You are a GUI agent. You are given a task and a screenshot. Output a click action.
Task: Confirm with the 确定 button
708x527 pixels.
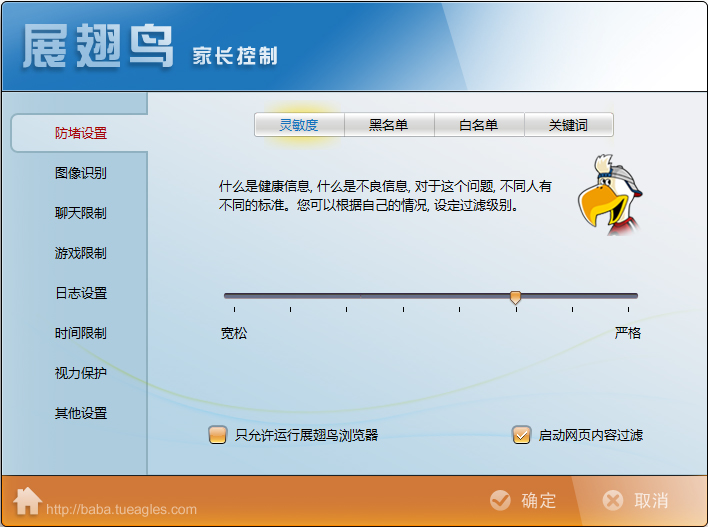(x=524, y=500)
